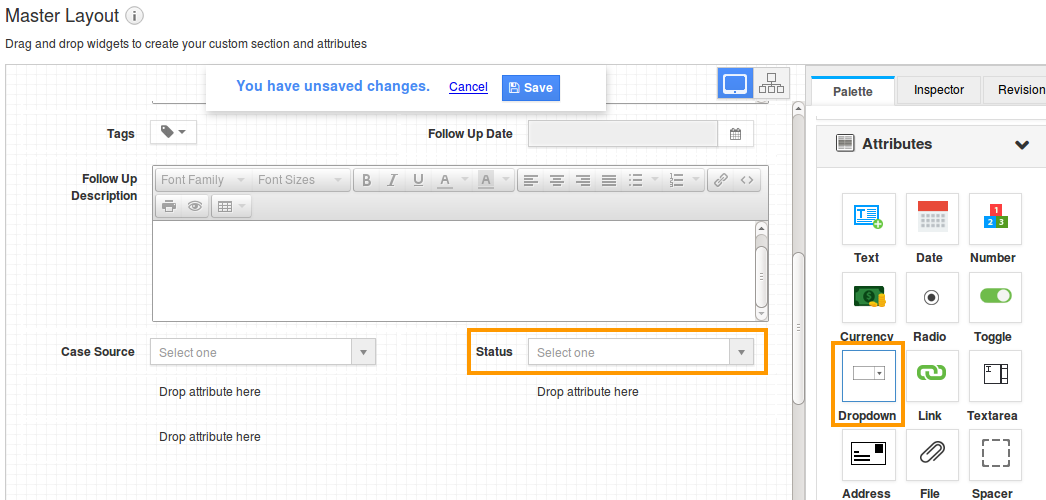Choose the Number attribute widget
This screenshot has height=500, width=1046.
(995, 219)
